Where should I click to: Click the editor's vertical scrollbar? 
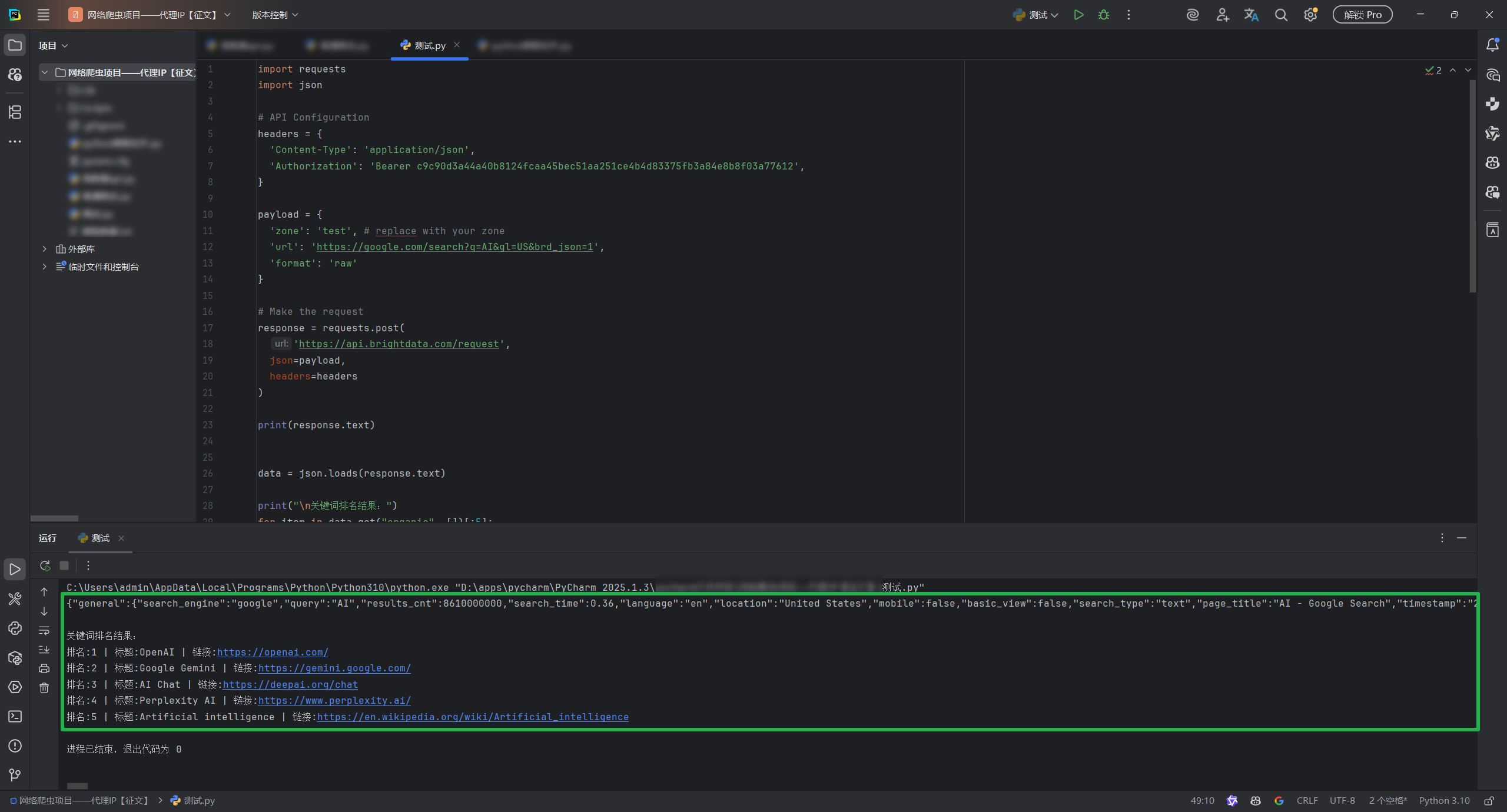tap(1472, 185)
